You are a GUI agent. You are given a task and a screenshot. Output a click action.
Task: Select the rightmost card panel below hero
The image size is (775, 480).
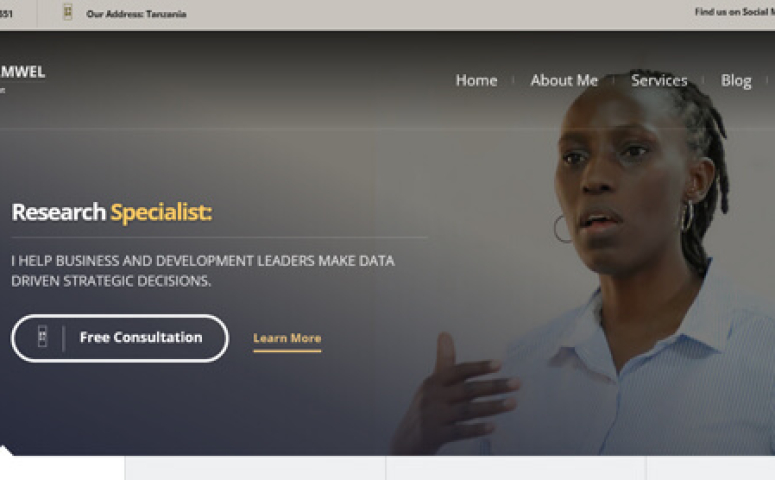coord(711,468)
